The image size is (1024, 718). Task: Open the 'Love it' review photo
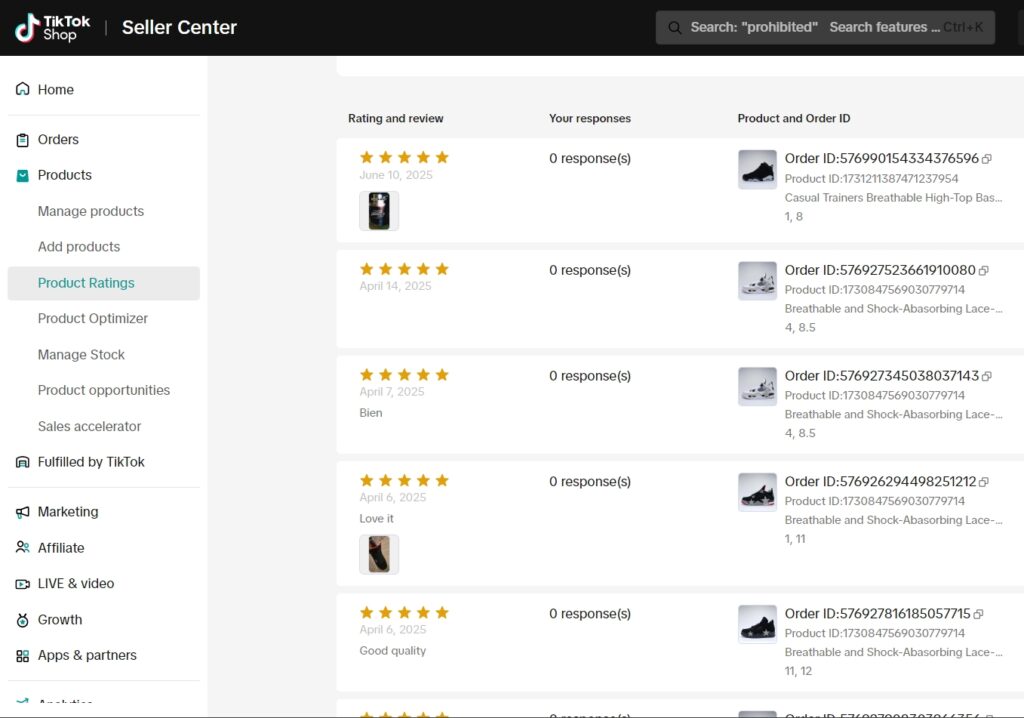[x=379, y=554]
